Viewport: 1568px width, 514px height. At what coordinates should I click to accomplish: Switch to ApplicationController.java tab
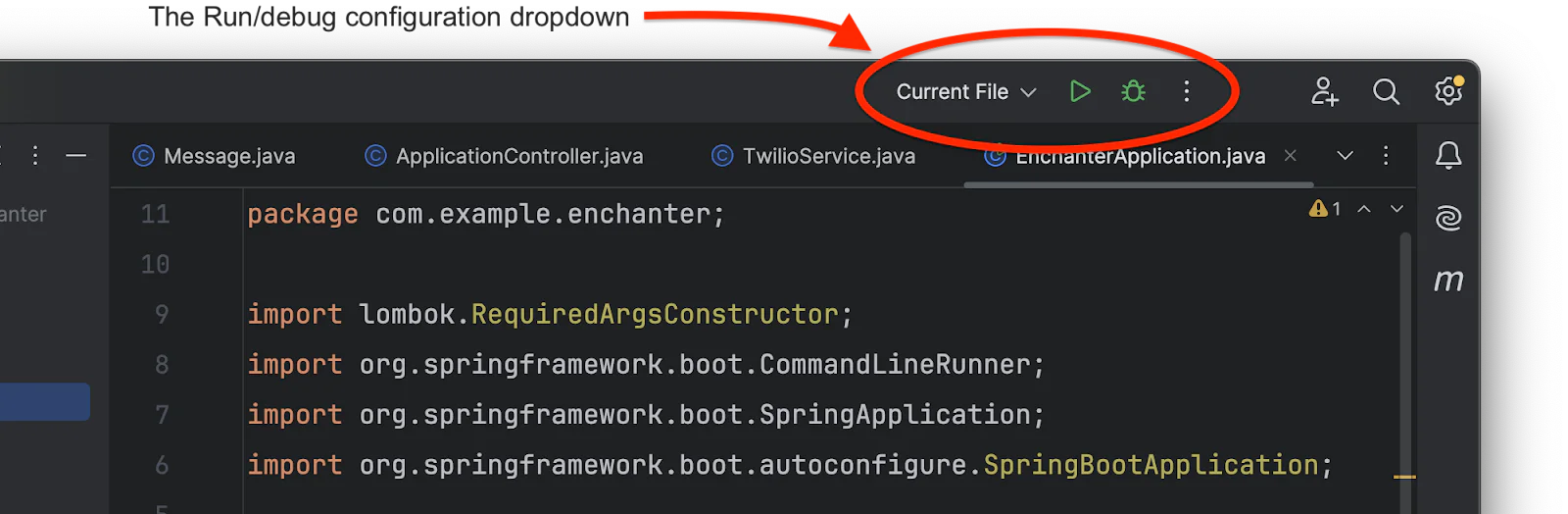(x=505, y=156)
